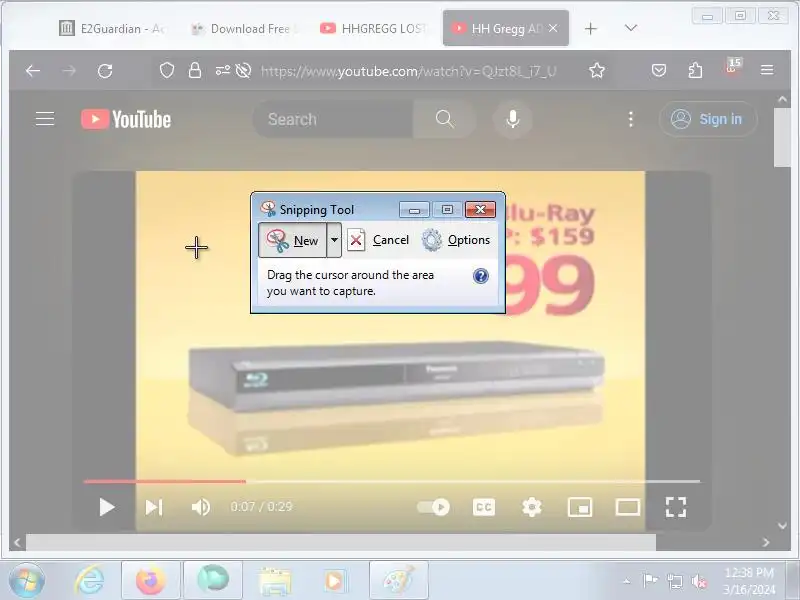Open the New snip type dropdown arrow
This screenshot has height=600, width=800.
click(334, 240)
